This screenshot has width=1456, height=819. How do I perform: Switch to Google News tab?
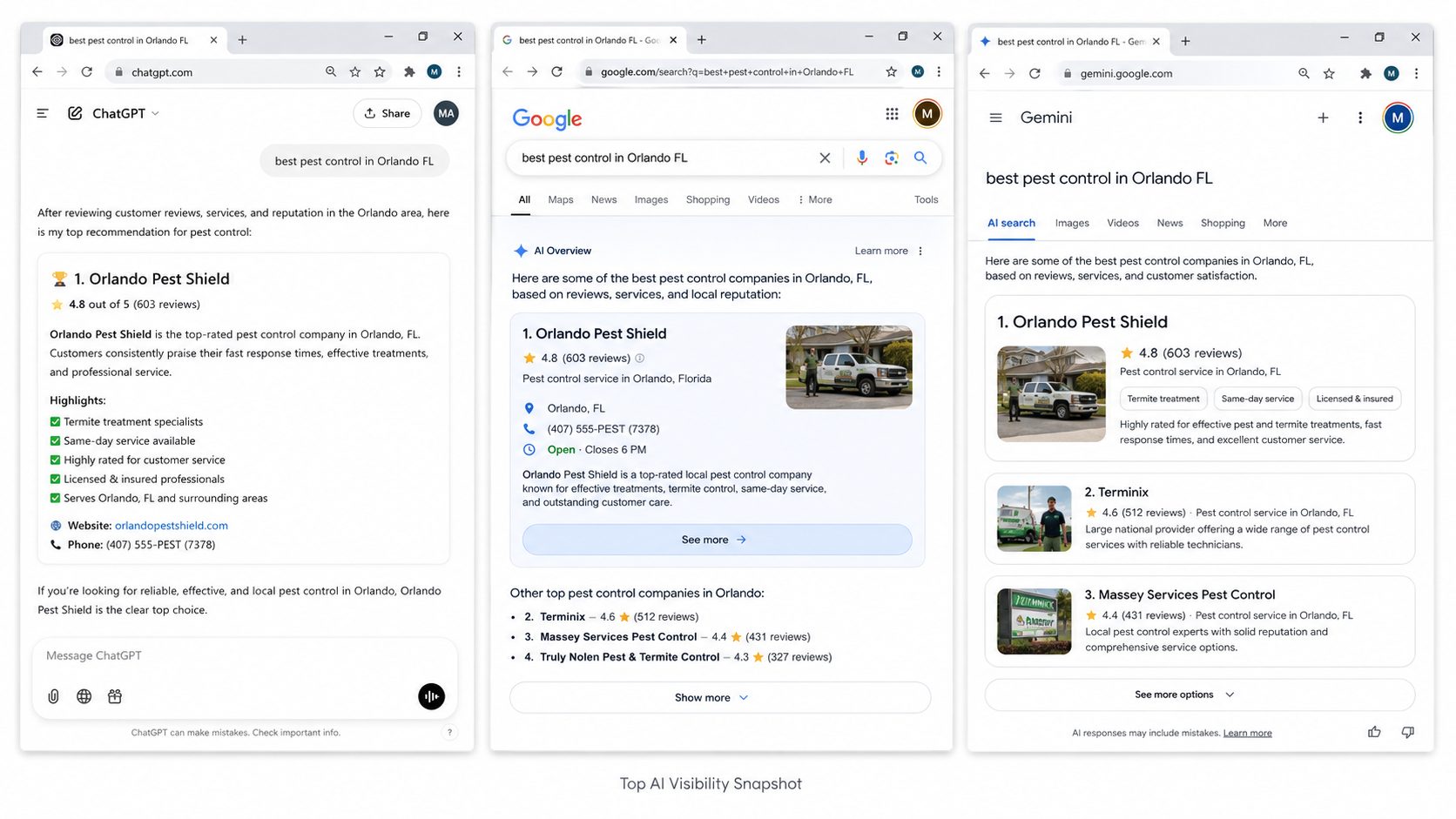click(603, 200)
